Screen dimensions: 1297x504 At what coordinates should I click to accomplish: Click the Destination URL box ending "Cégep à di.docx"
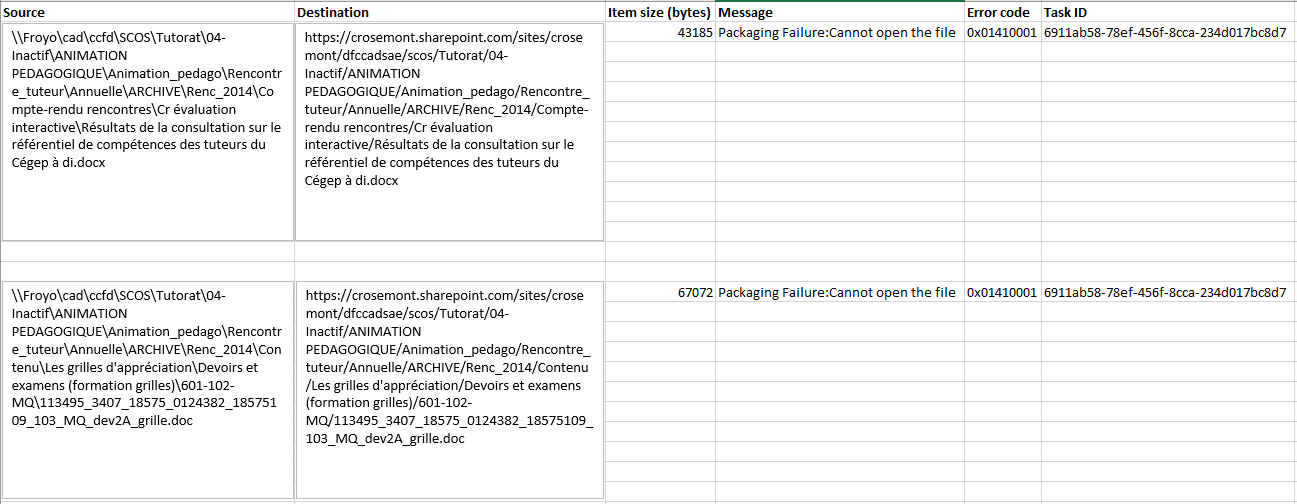(450, 132)
